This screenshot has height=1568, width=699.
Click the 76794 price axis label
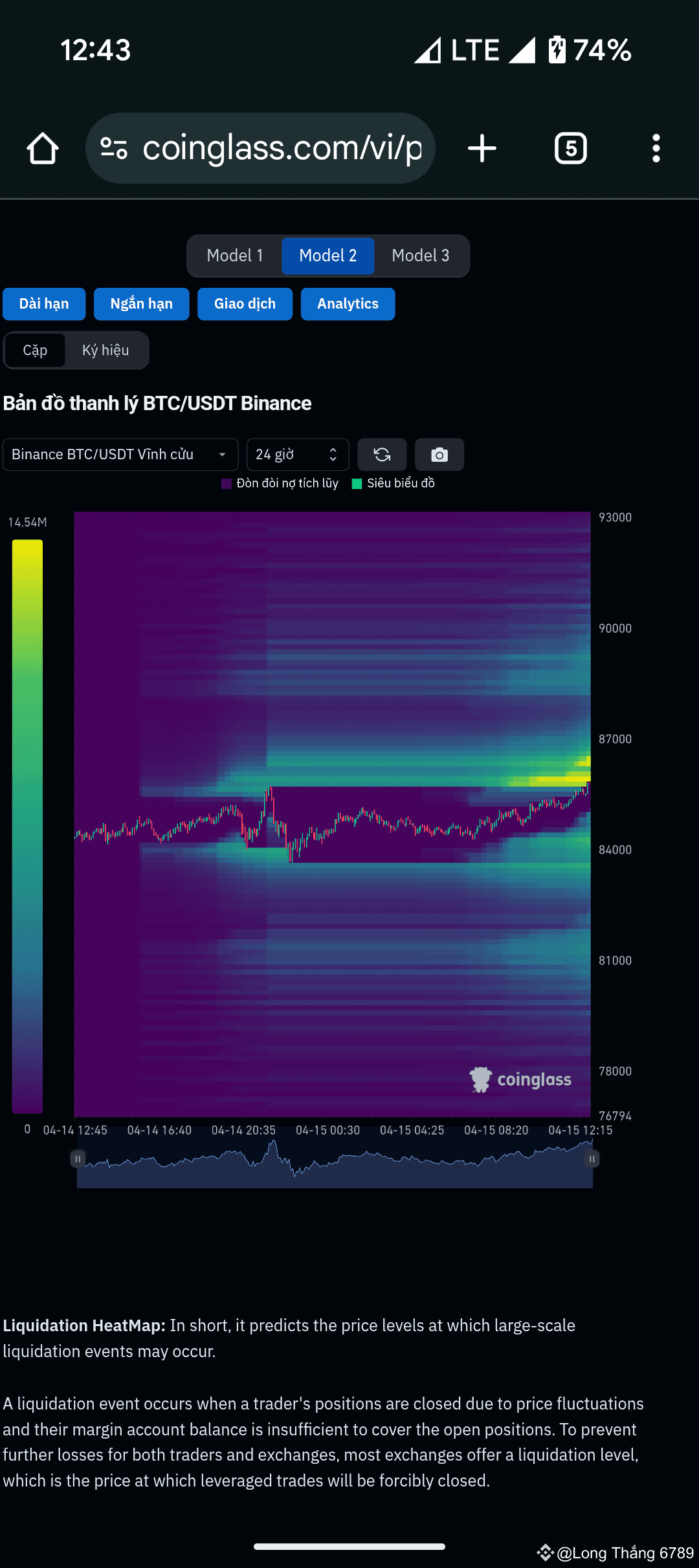point(615,1116)
